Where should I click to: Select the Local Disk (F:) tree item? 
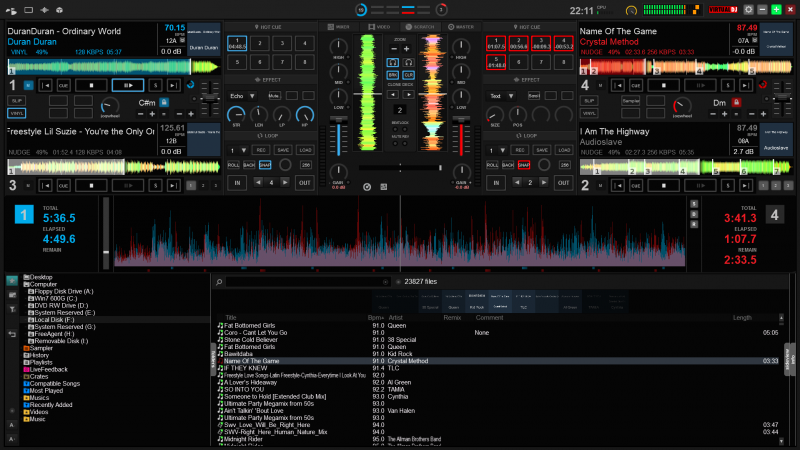[54, 319]
